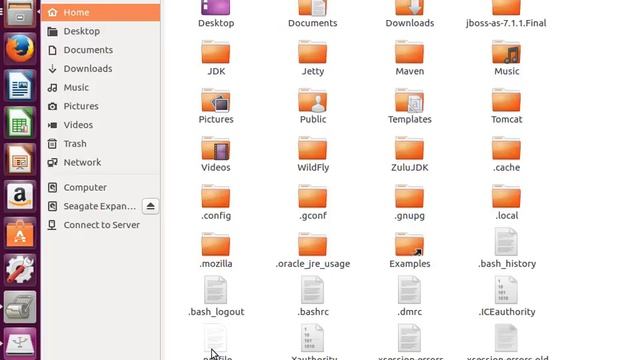Eject the Seagate Expansion drive
This screenshot has width=640, height=360.
150,206
